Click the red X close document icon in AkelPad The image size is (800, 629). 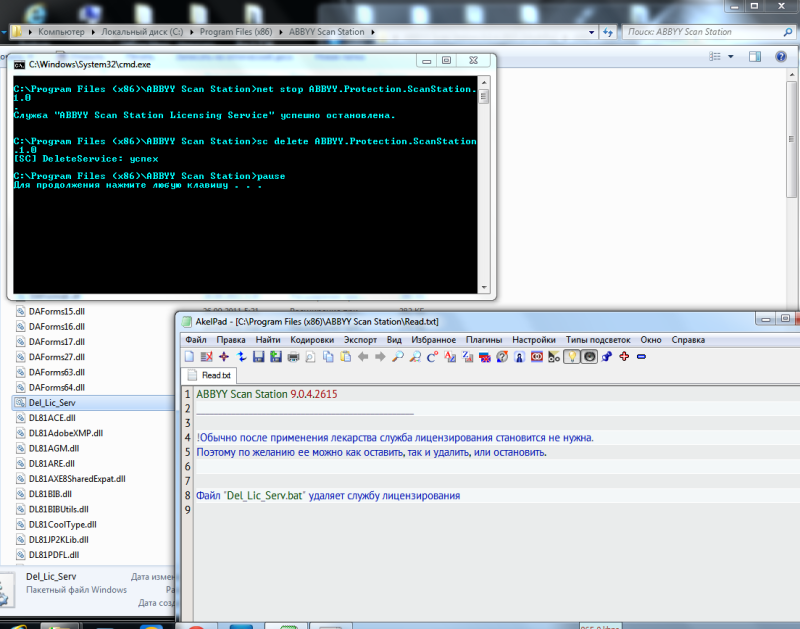207,357
